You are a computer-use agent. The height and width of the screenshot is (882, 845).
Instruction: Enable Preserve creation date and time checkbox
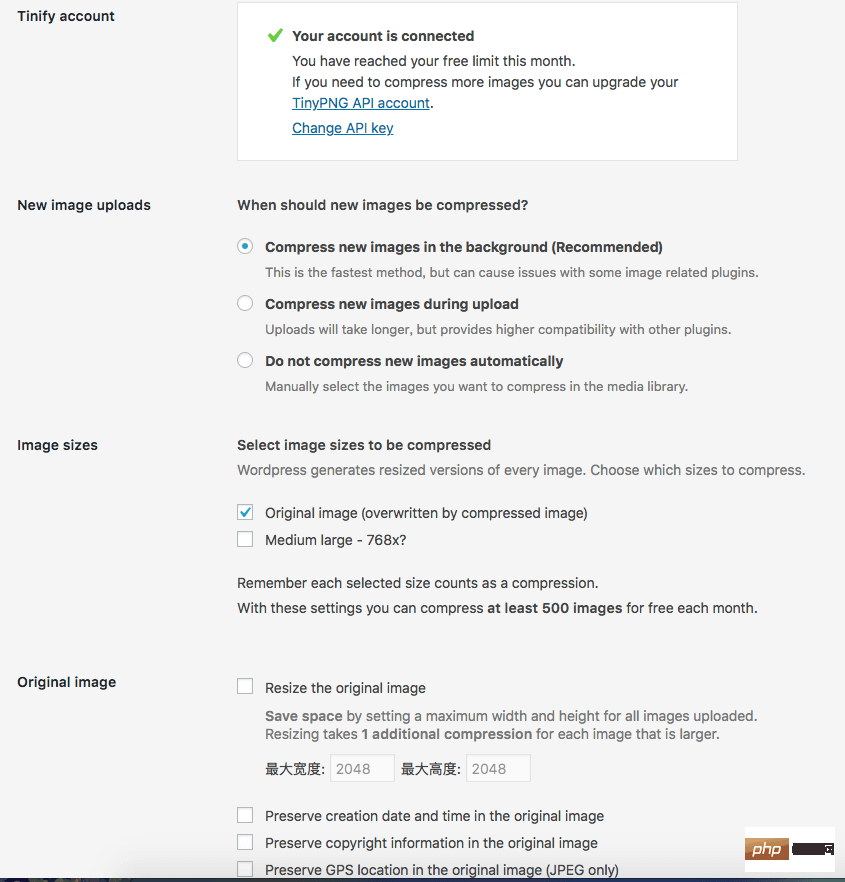click(x=245, y=815)
